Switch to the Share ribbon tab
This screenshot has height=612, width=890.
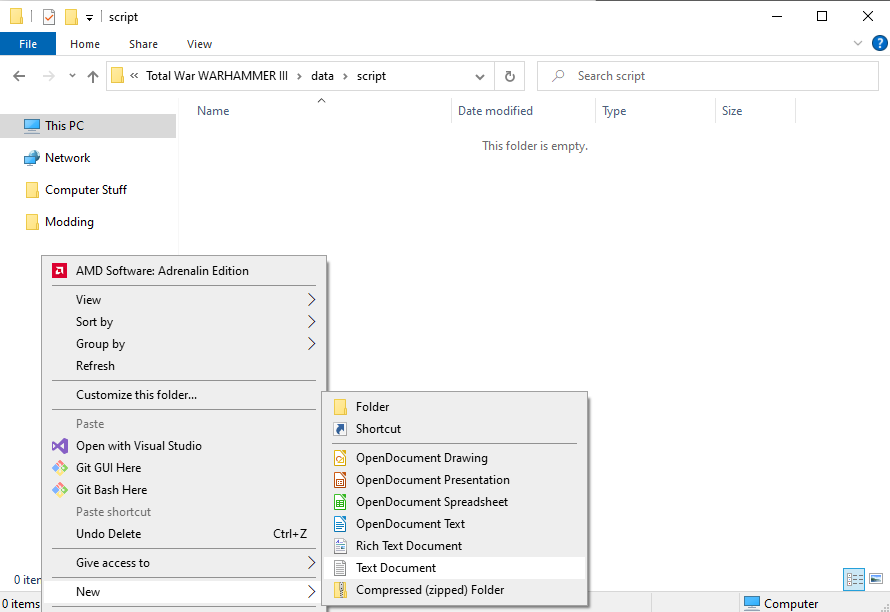143,44
